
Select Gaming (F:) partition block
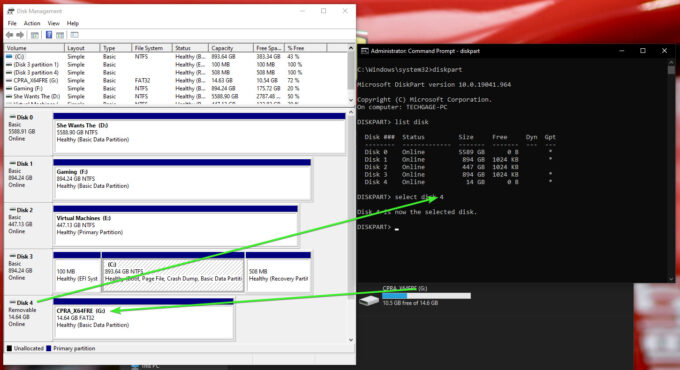(182, 180)
